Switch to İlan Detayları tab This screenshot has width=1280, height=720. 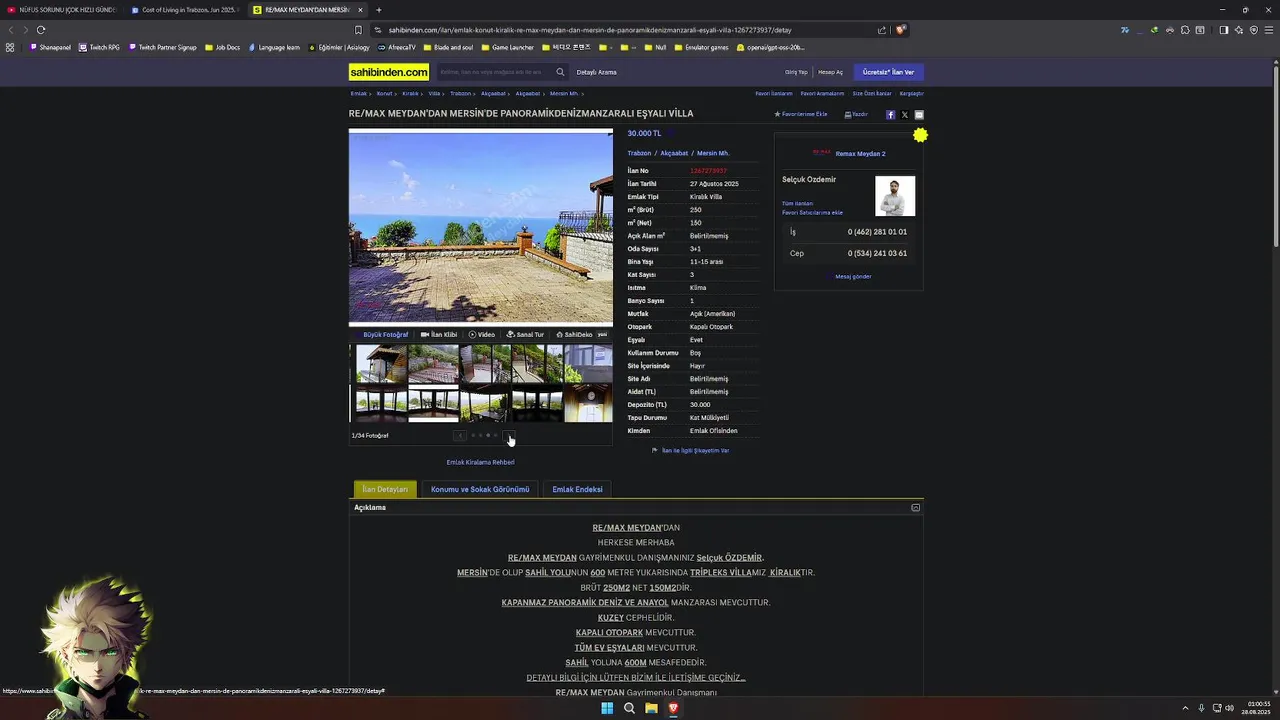coord(385,489)
